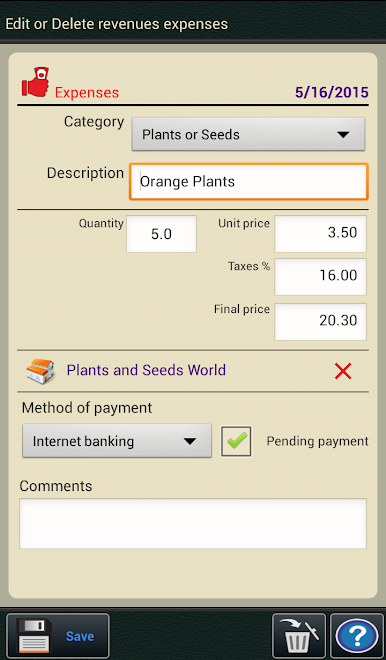Viewport: 386px width, 660px height.
Task: Remove supplier with red X icon
Action: point(343,371)
